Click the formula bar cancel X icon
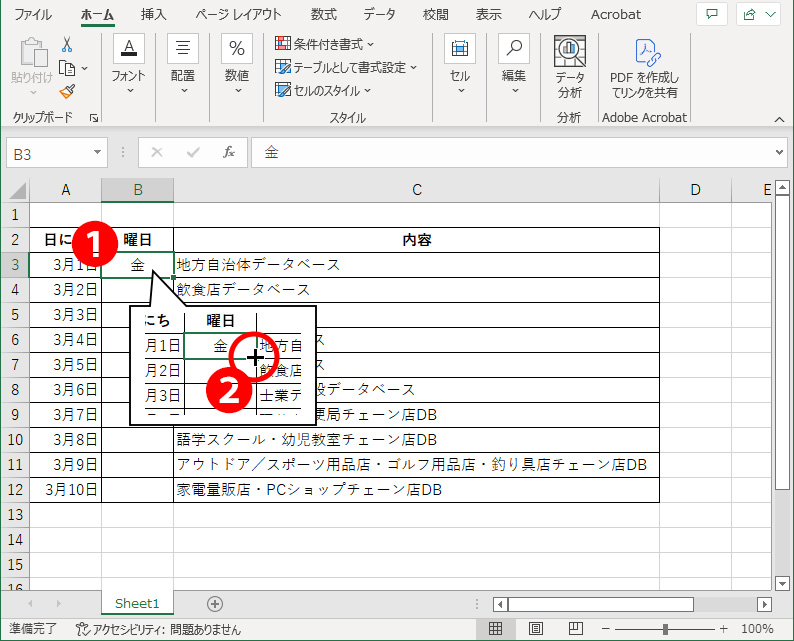794x641 pixels. (157, 152)
